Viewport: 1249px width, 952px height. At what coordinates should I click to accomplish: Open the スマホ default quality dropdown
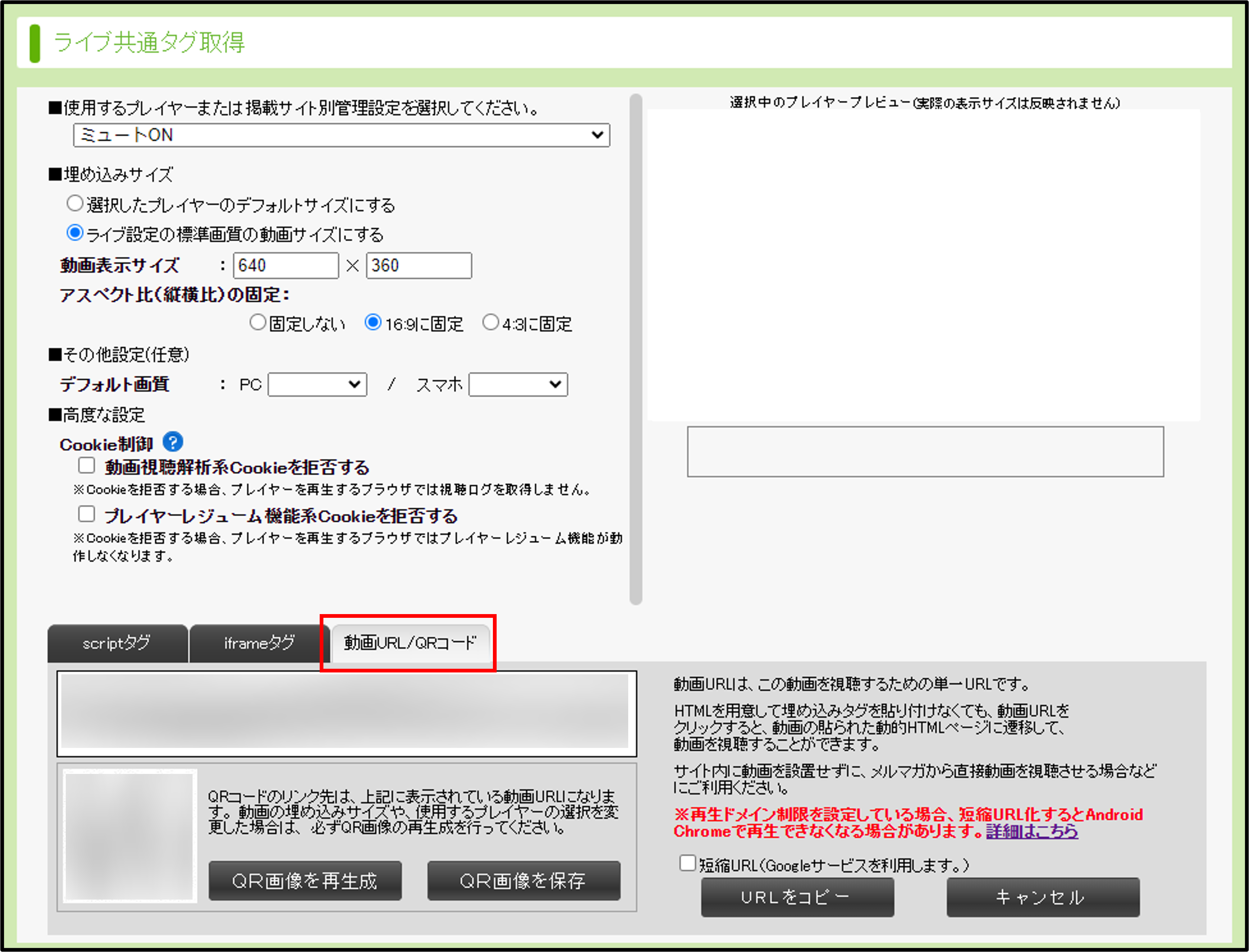coord(518,384)
